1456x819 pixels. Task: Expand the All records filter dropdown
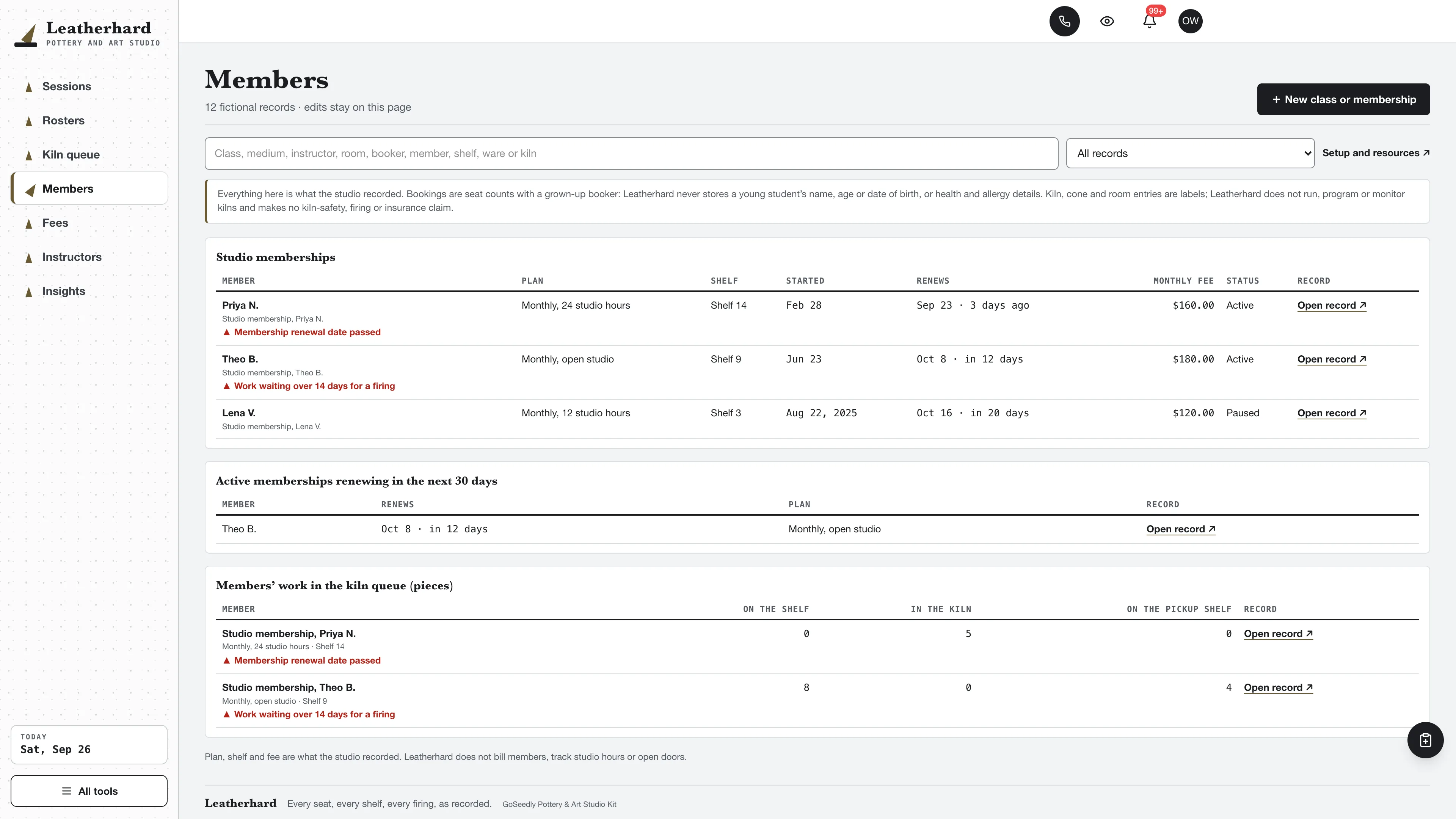tap(1190, 153)
